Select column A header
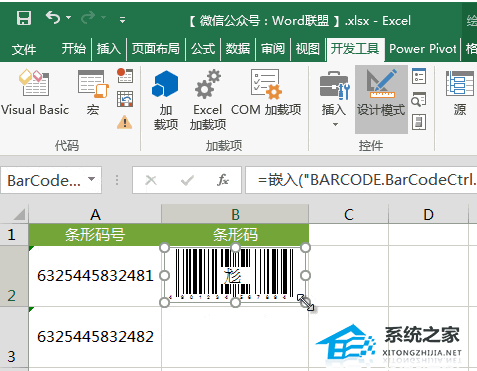This screenshot has width=477, height=371. click(95, 214)
